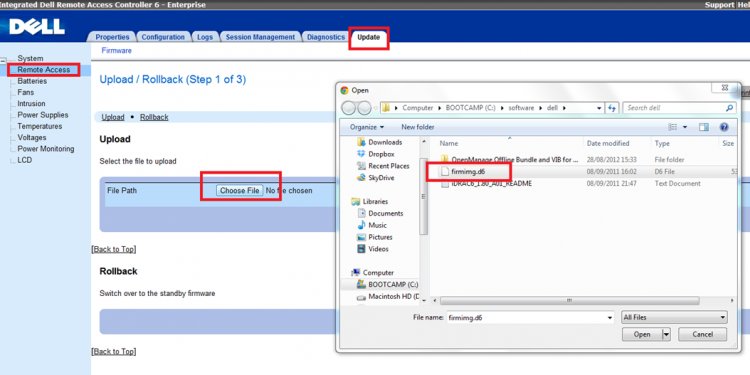Open the Session Management tab
The width and height of the screenshot is (750, 375).
pos(260,37)
